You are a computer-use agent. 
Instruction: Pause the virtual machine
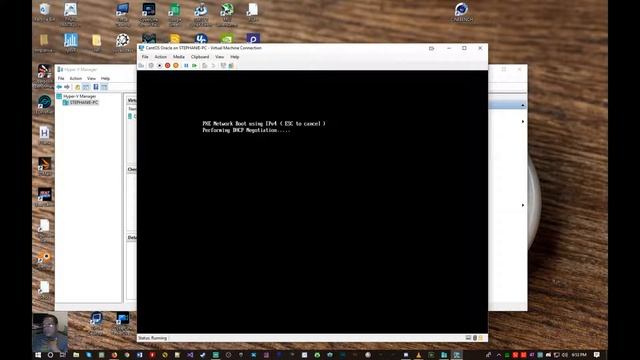coord(186,65)
